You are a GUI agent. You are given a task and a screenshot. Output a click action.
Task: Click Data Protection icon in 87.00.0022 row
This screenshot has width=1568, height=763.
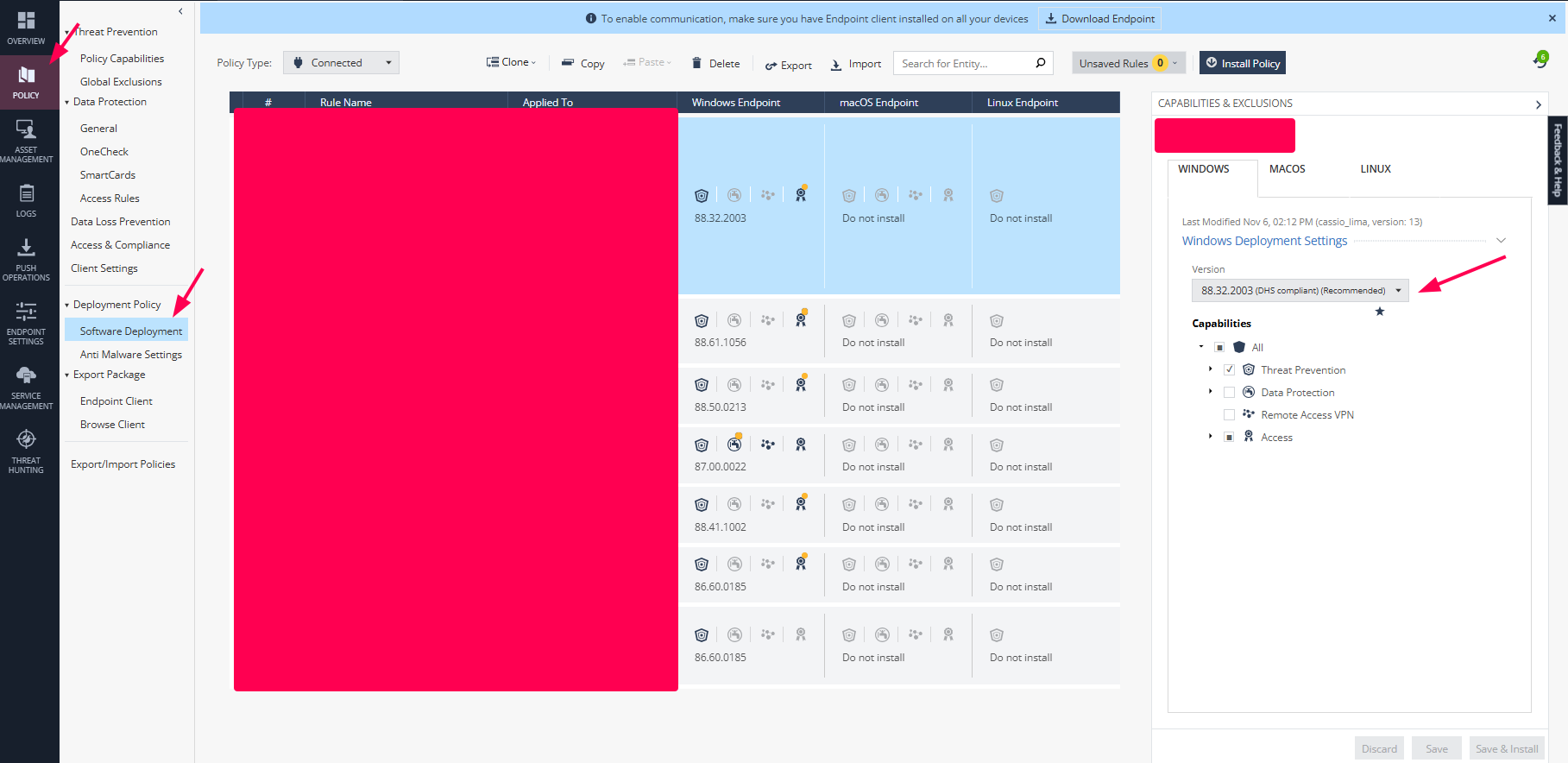click(734, 445)
